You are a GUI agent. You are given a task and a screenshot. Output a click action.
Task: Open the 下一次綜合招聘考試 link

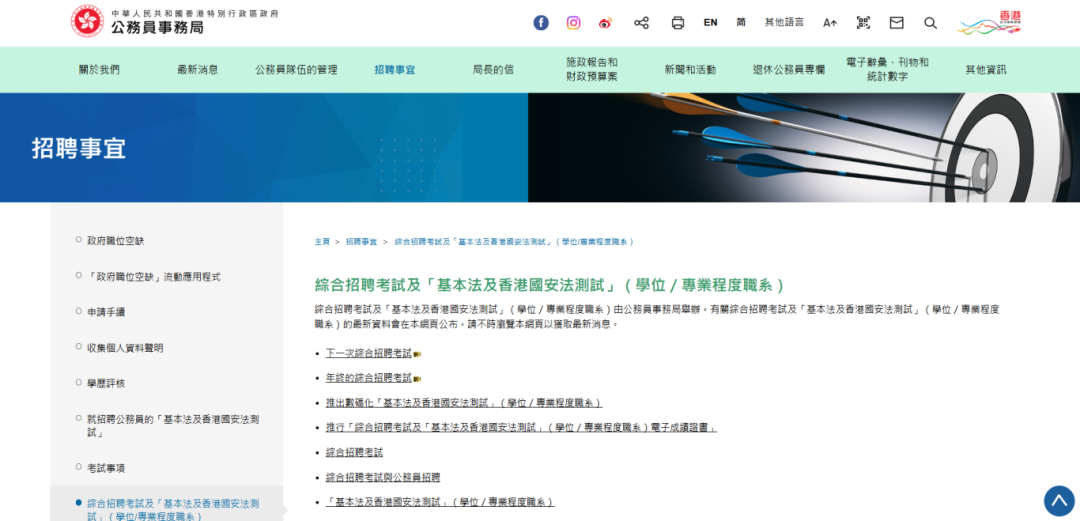pos(368,354)
